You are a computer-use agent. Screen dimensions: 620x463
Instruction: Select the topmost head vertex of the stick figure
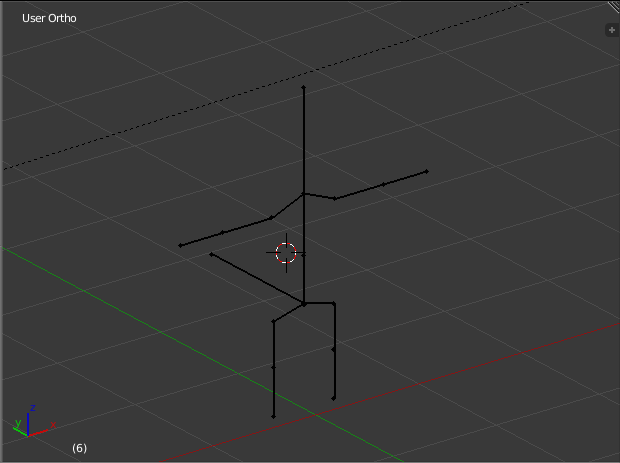(x=304, y=87)
